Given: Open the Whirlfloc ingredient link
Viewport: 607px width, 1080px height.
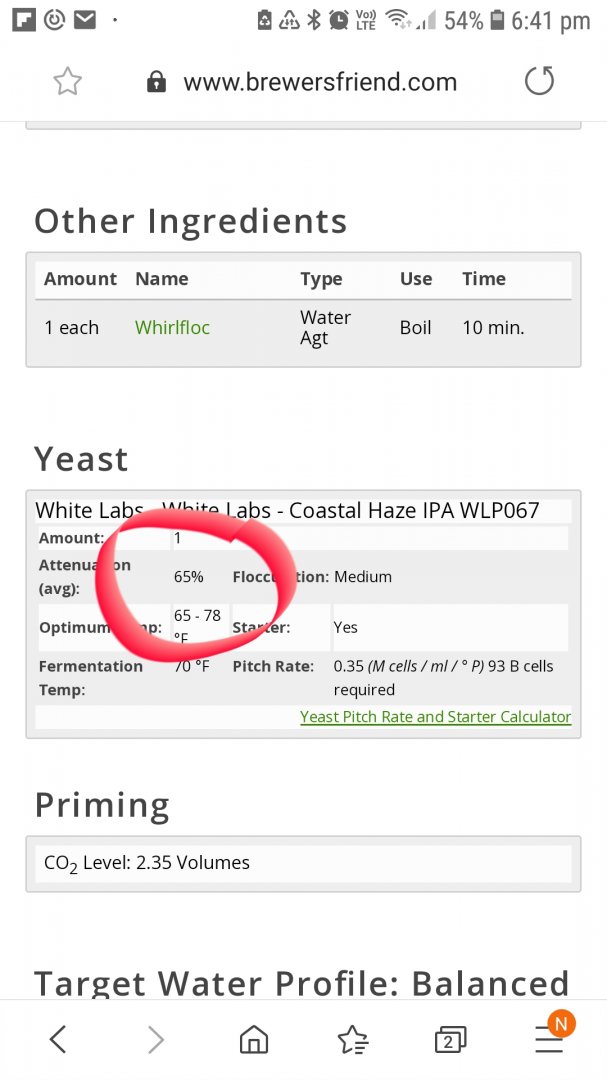Looking at the screenshot, I should pyautogui.click(x=172, y=327).
